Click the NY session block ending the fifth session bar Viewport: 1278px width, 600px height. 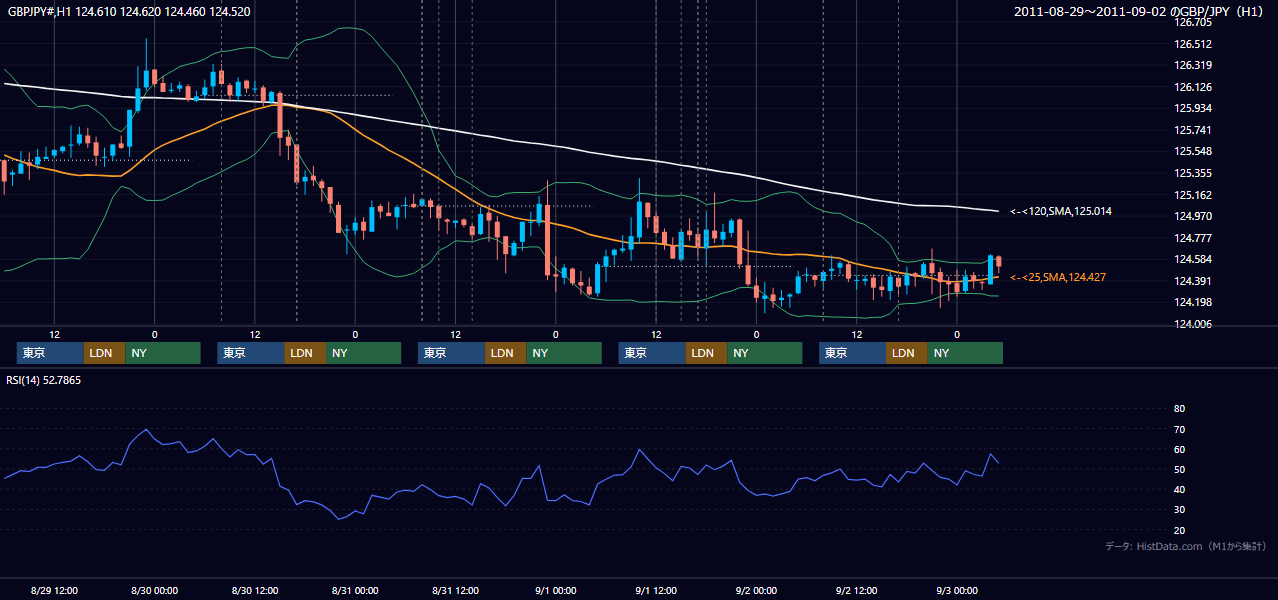(964, 353)
